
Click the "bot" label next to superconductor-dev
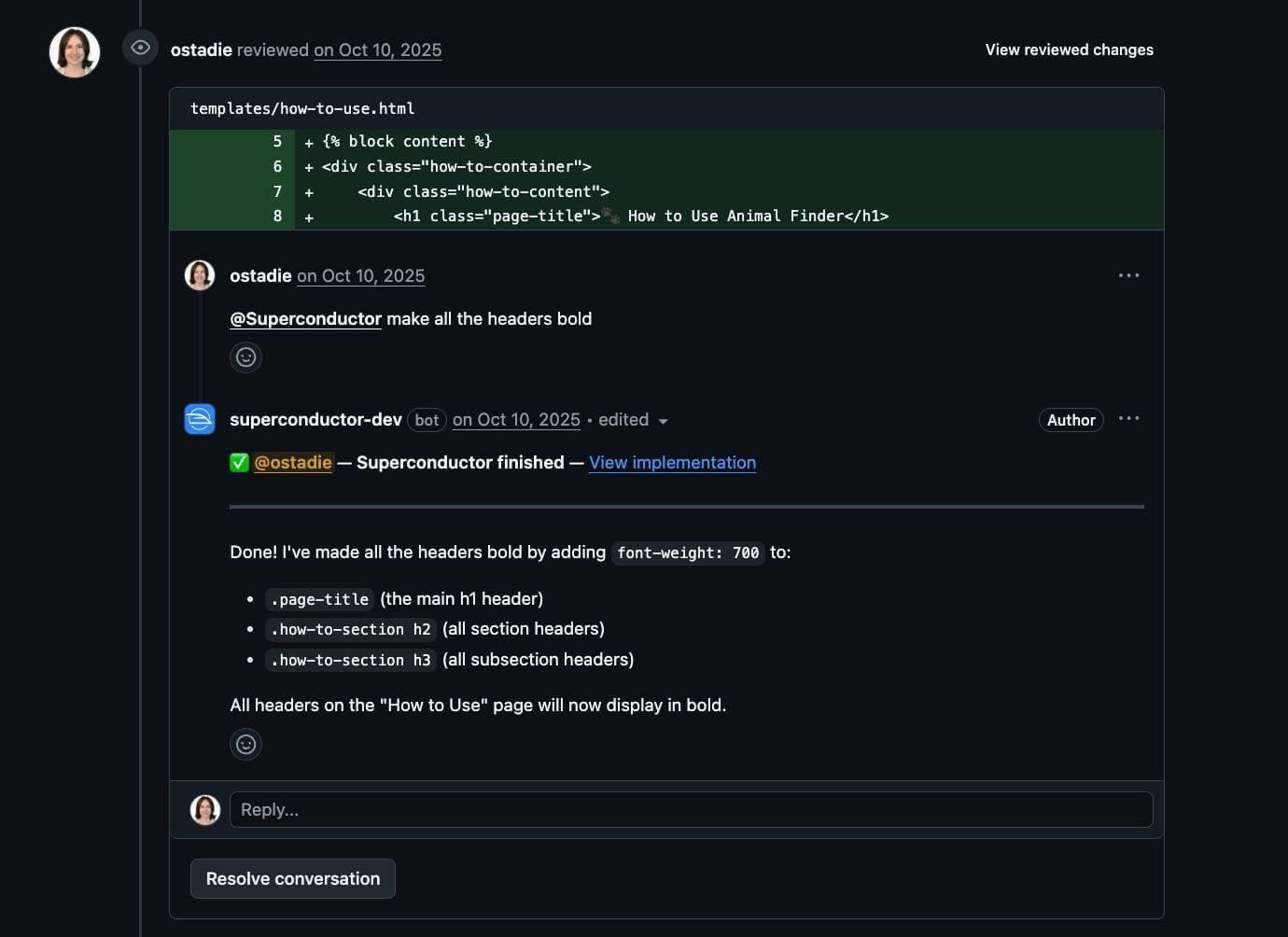(x=427, y=420)
